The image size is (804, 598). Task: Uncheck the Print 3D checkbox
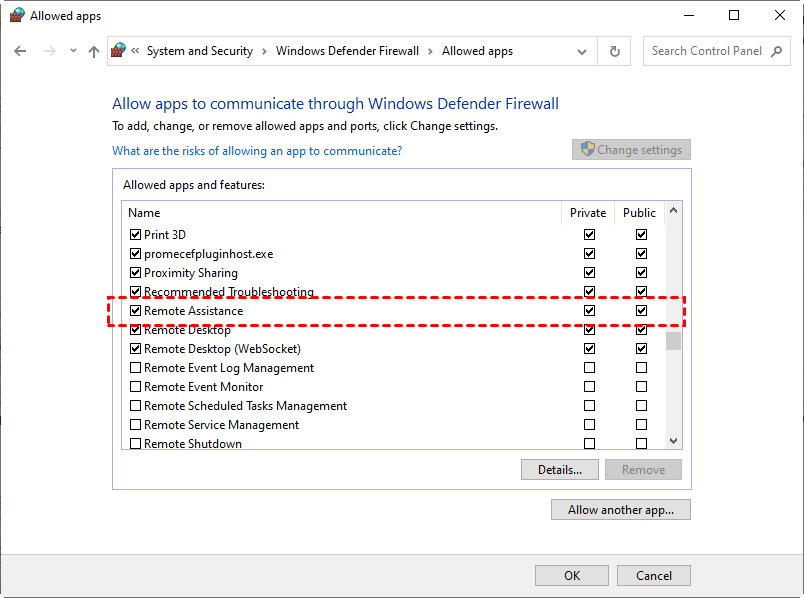point(136,235)
